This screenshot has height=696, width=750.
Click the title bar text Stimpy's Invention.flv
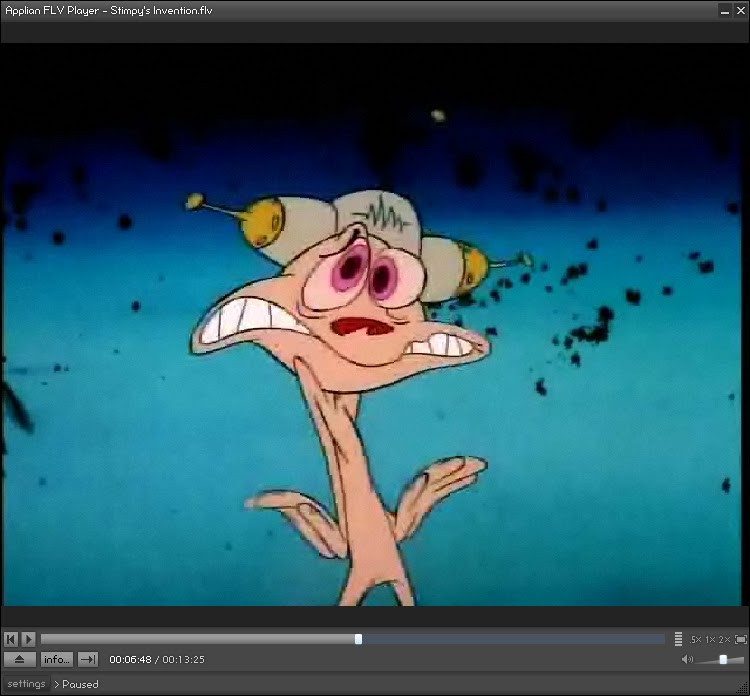click(161, 11)
